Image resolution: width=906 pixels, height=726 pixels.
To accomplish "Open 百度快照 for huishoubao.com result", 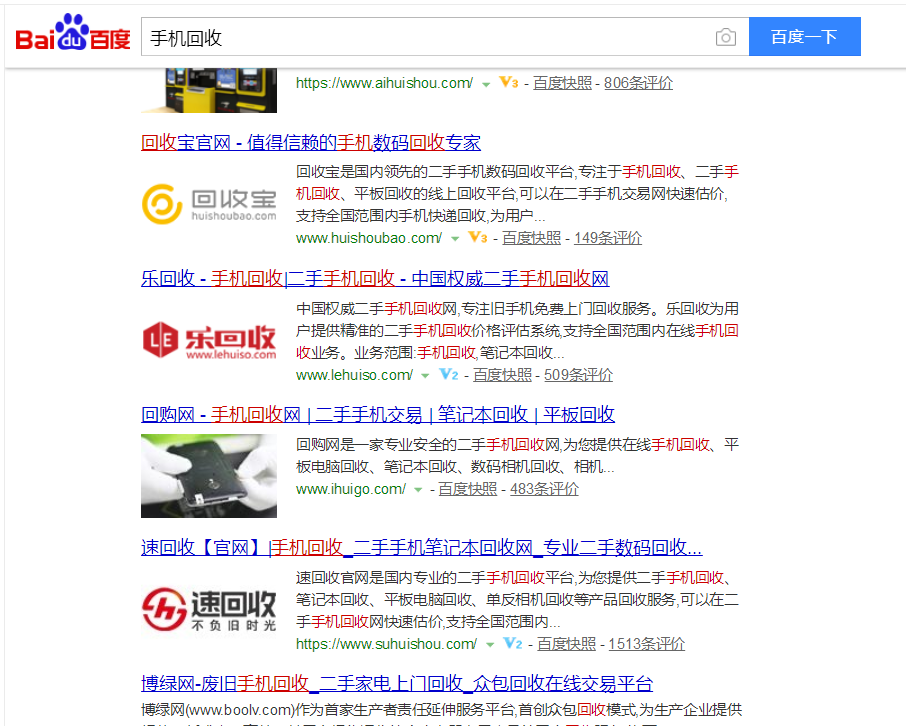I will pyautogui.click(x=532, y=238).
